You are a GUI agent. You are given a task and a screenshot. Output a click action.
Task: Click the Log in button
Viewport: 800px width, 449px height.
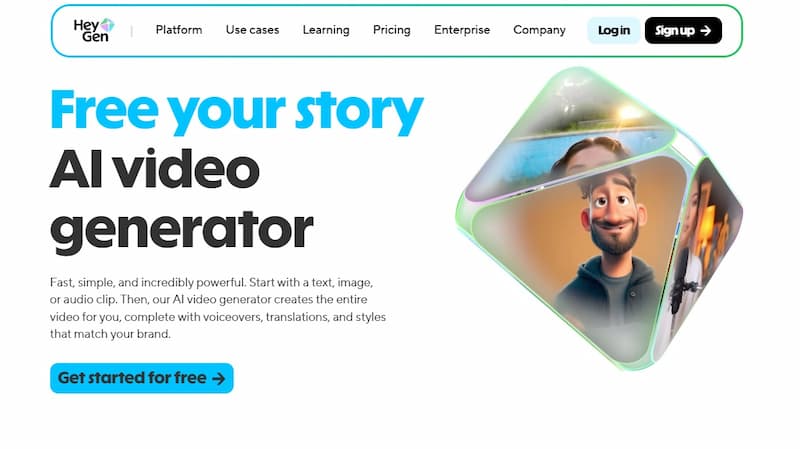coord(614,31)
